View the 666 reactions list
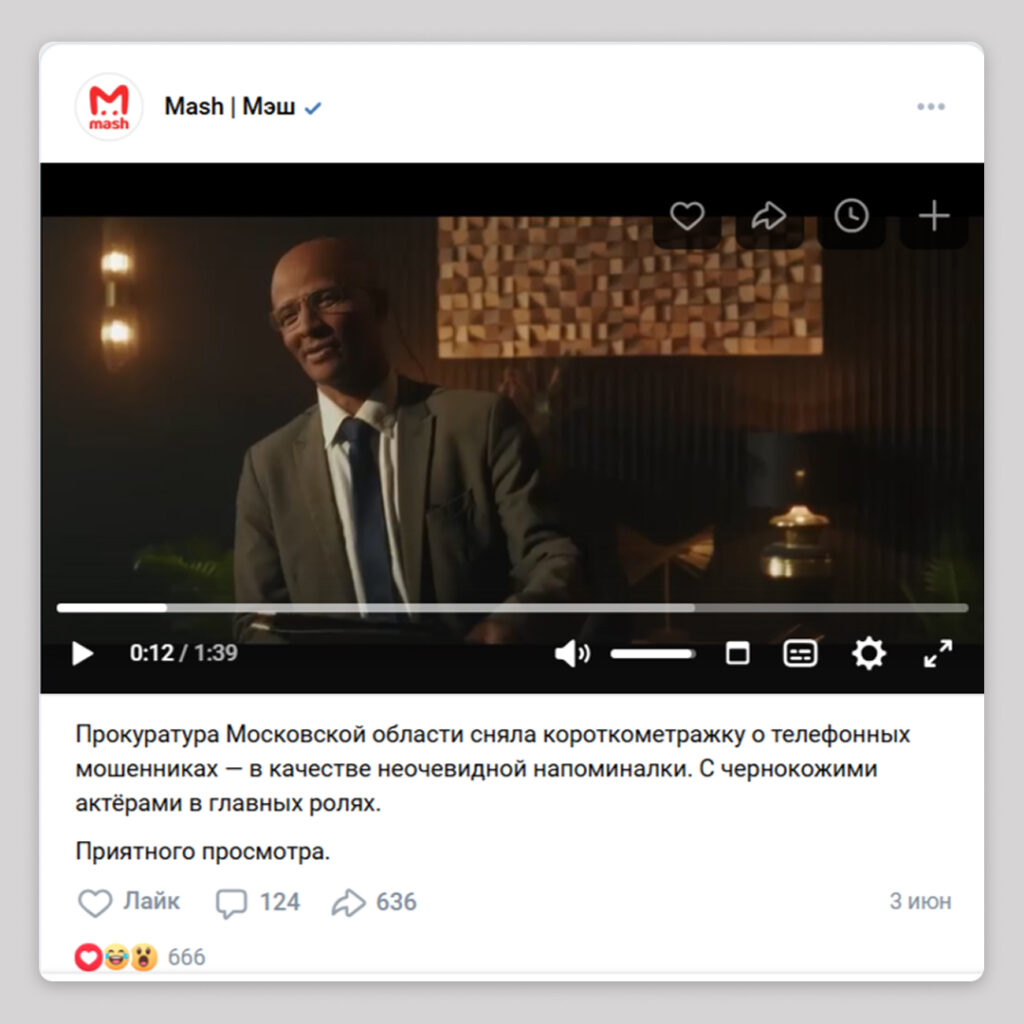Image resolution: width=1024 pixels, height=1024 pixels. point(140,957)
